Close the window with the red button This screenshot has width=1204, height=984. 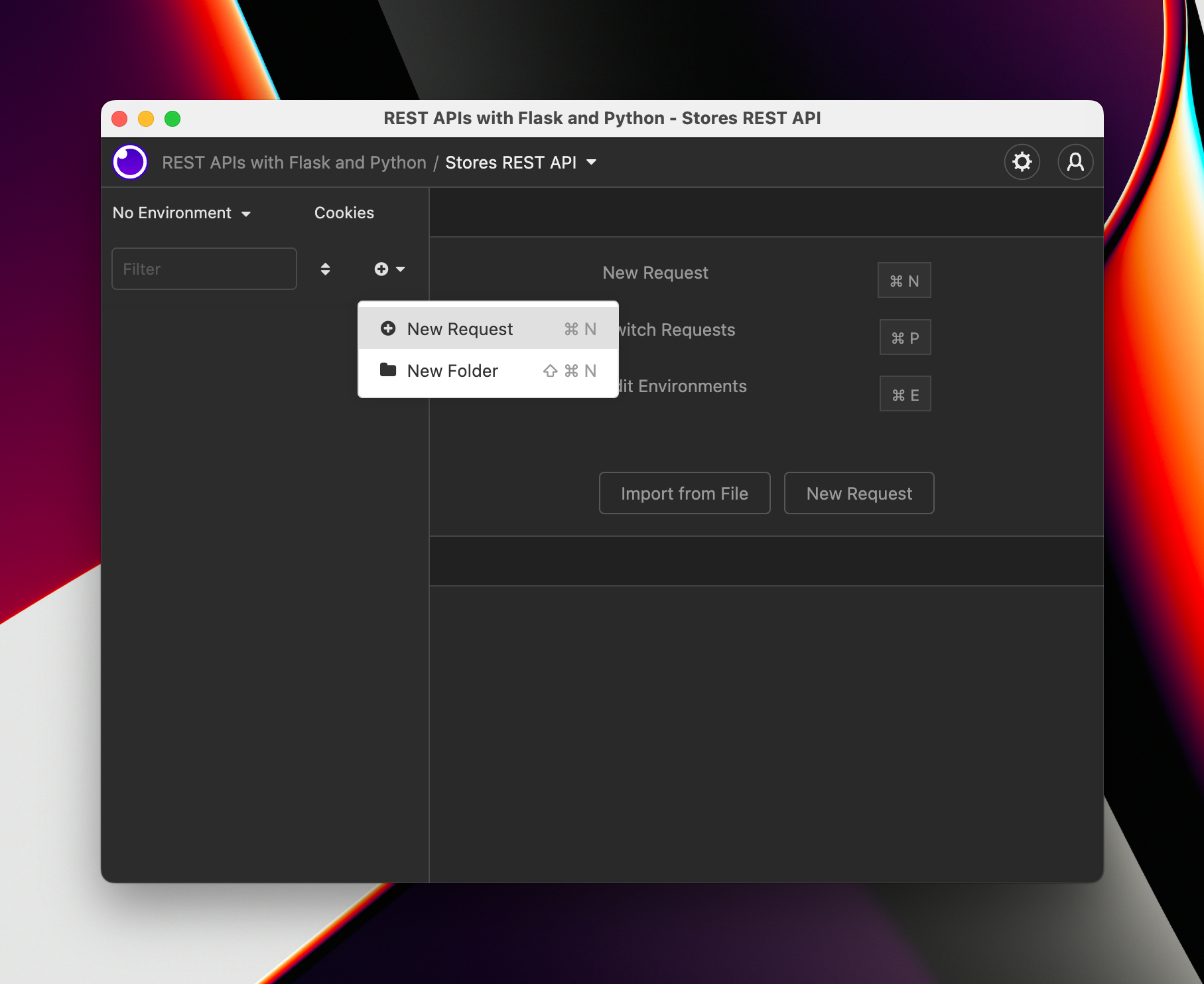click(119, 119)
